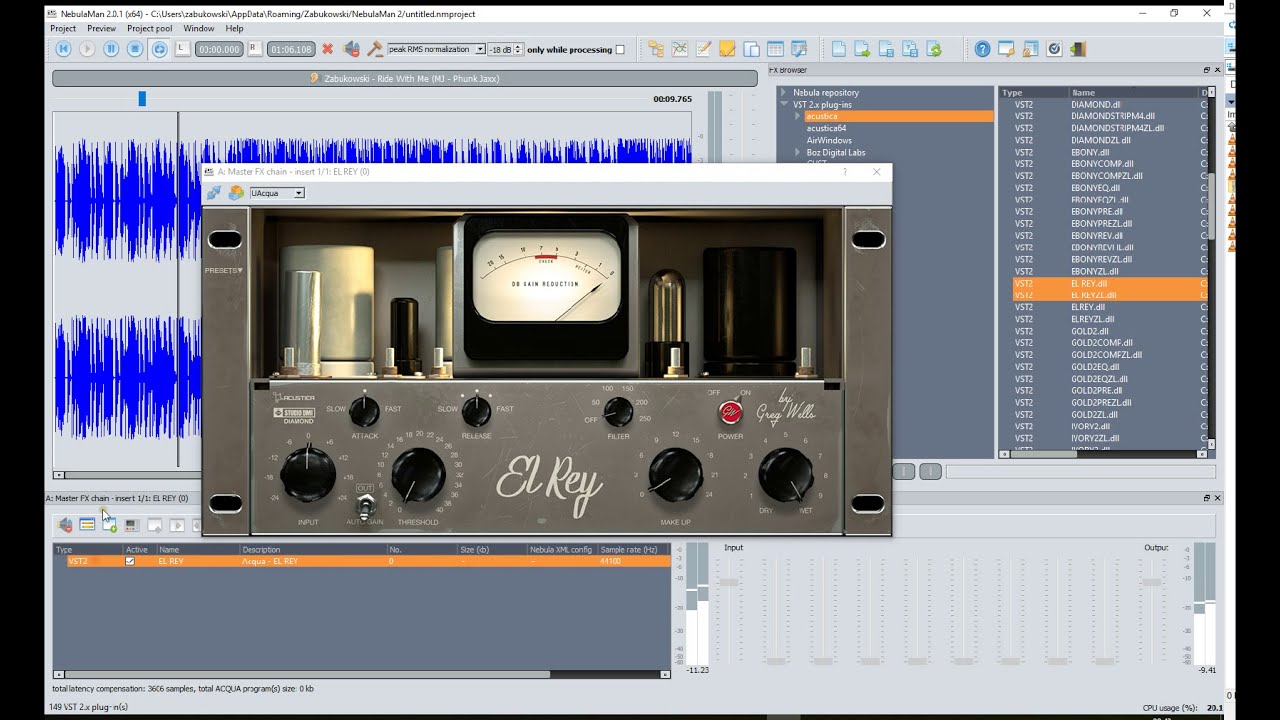Open the UAcqua dropdown in plugin window
Screen dimensions: 1280x720
tap(277, 193)
